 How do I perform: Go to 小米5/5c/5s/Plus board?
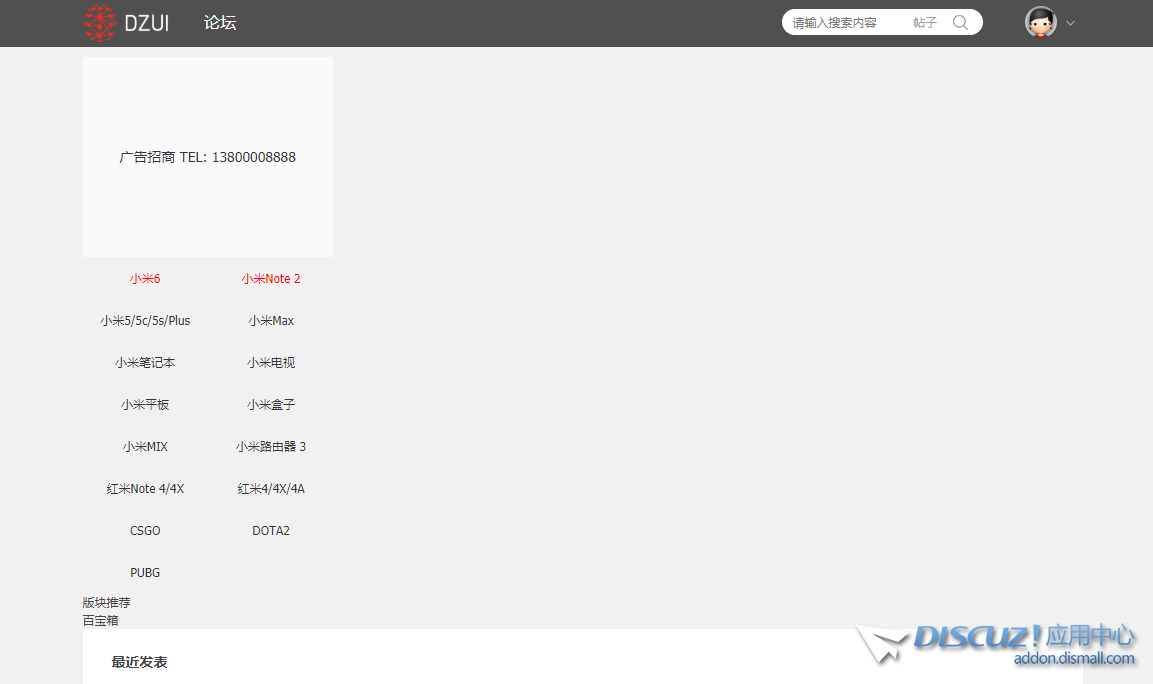click(x=145, y=321)
